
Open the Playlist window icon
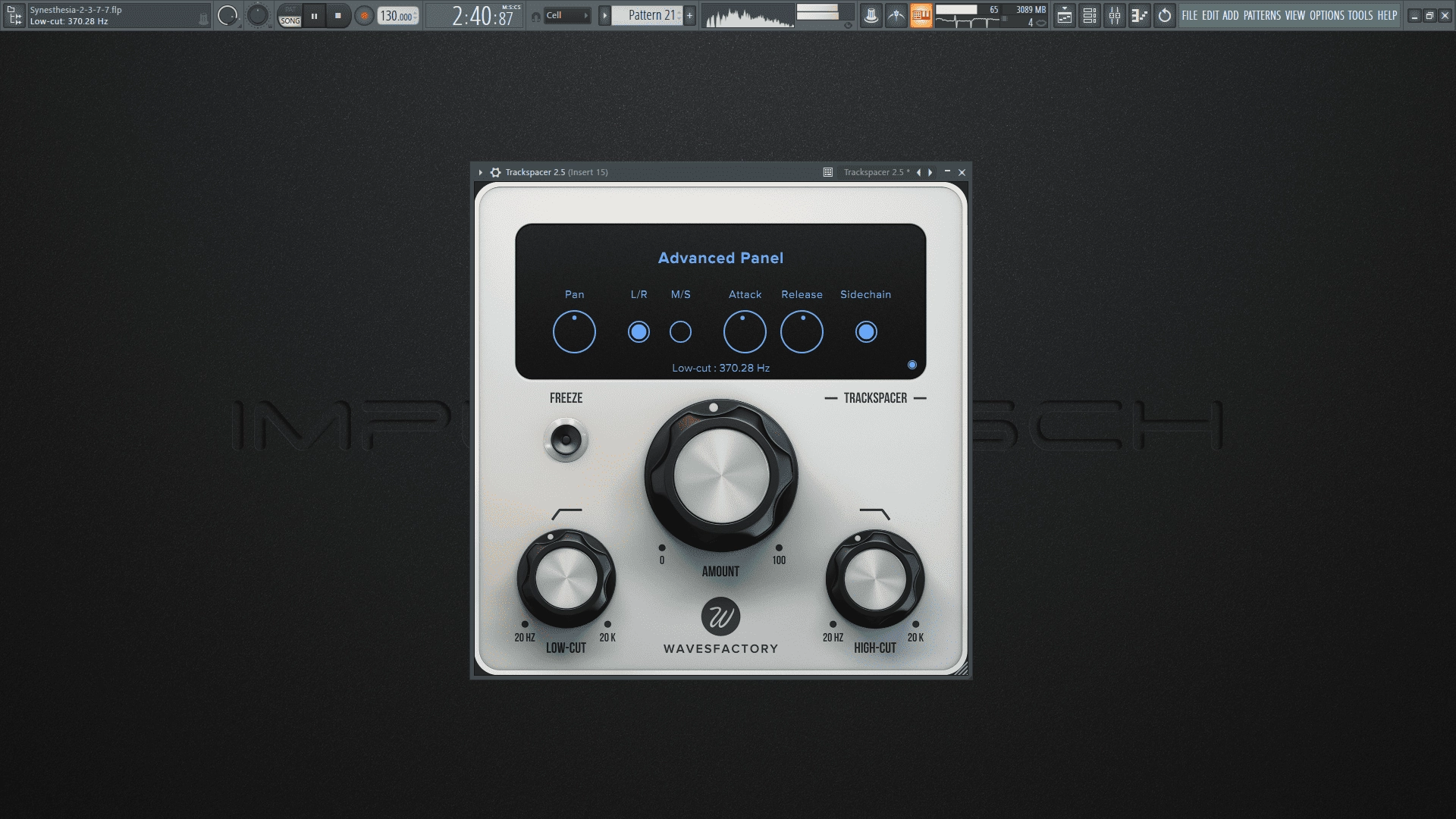tap(1065, 15)
